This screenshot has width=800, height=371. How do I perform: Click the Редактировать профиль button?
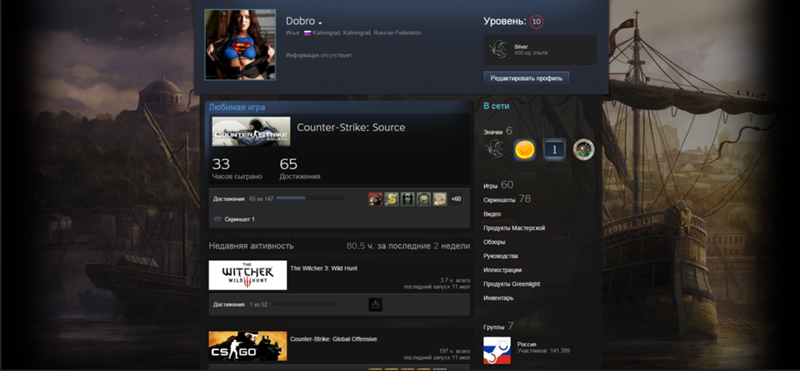[x=526, y=78]
